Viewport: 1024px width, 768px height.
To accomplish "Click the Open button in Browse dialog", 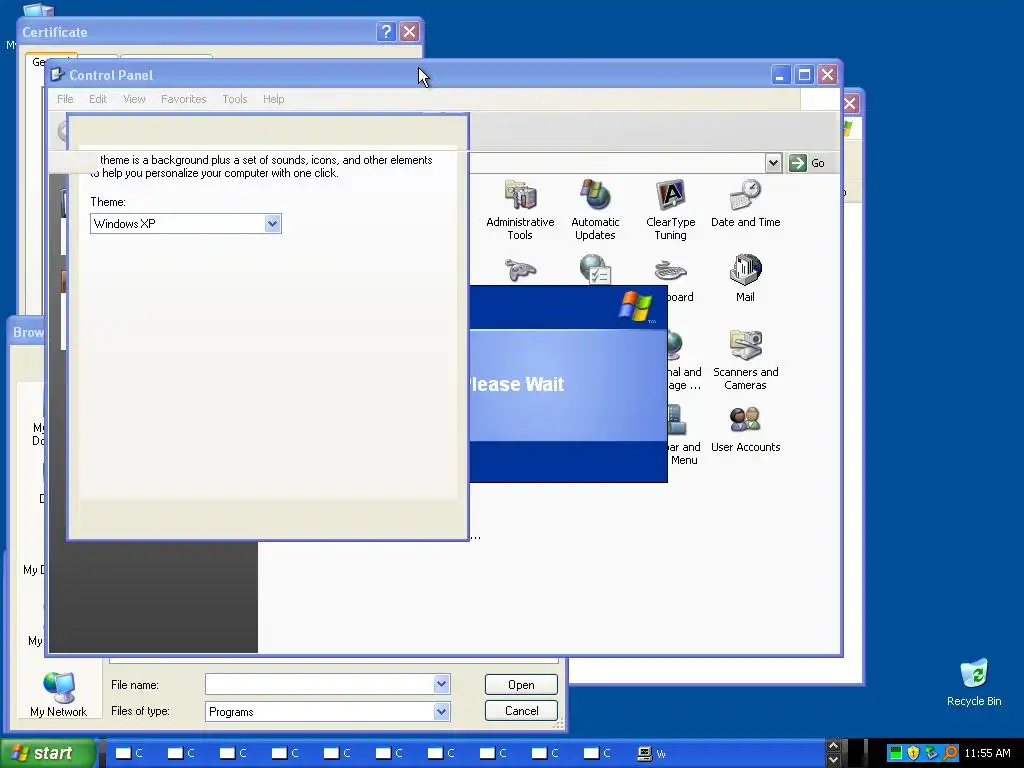I will 521,684.
